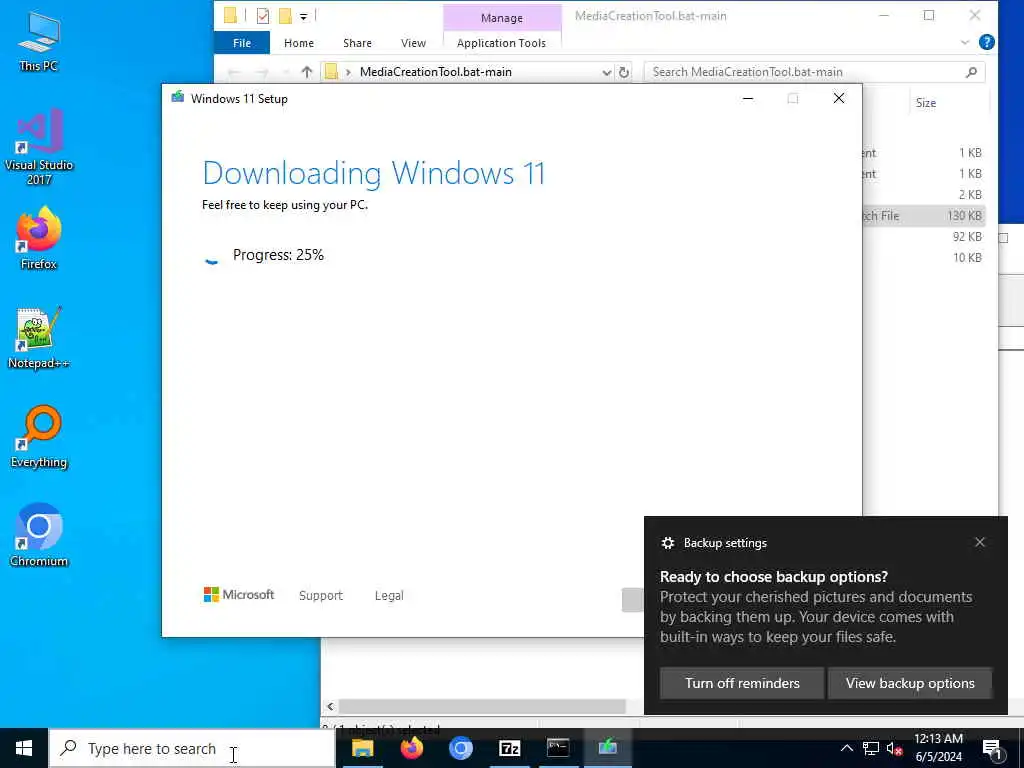Select the 10 KB file row
Image resolution: width=1024 pixels, height=768 pixels.
tap(923, 257)
